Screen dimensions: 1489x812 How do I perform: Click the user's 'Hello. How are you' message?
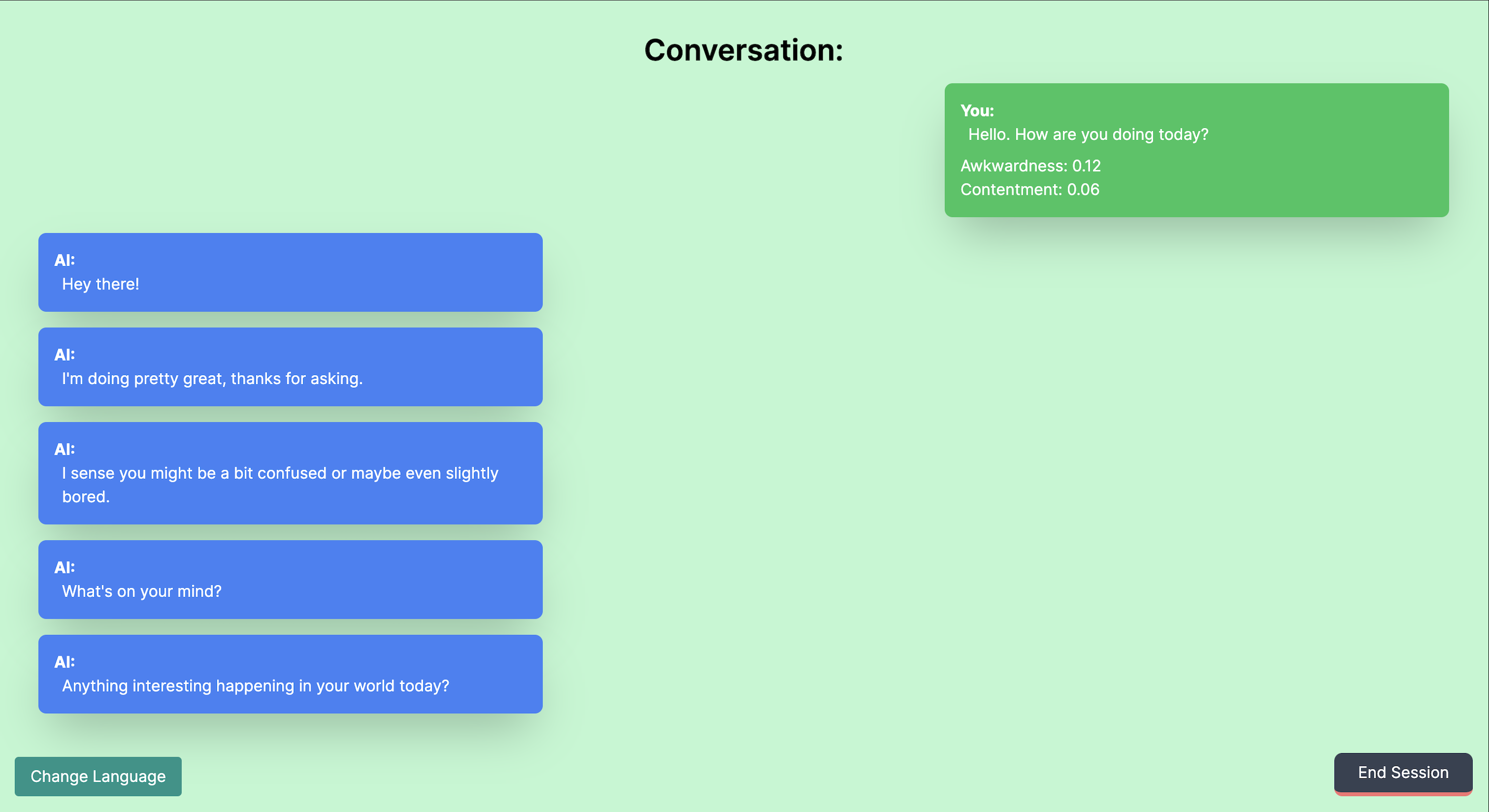[1088, 135]
